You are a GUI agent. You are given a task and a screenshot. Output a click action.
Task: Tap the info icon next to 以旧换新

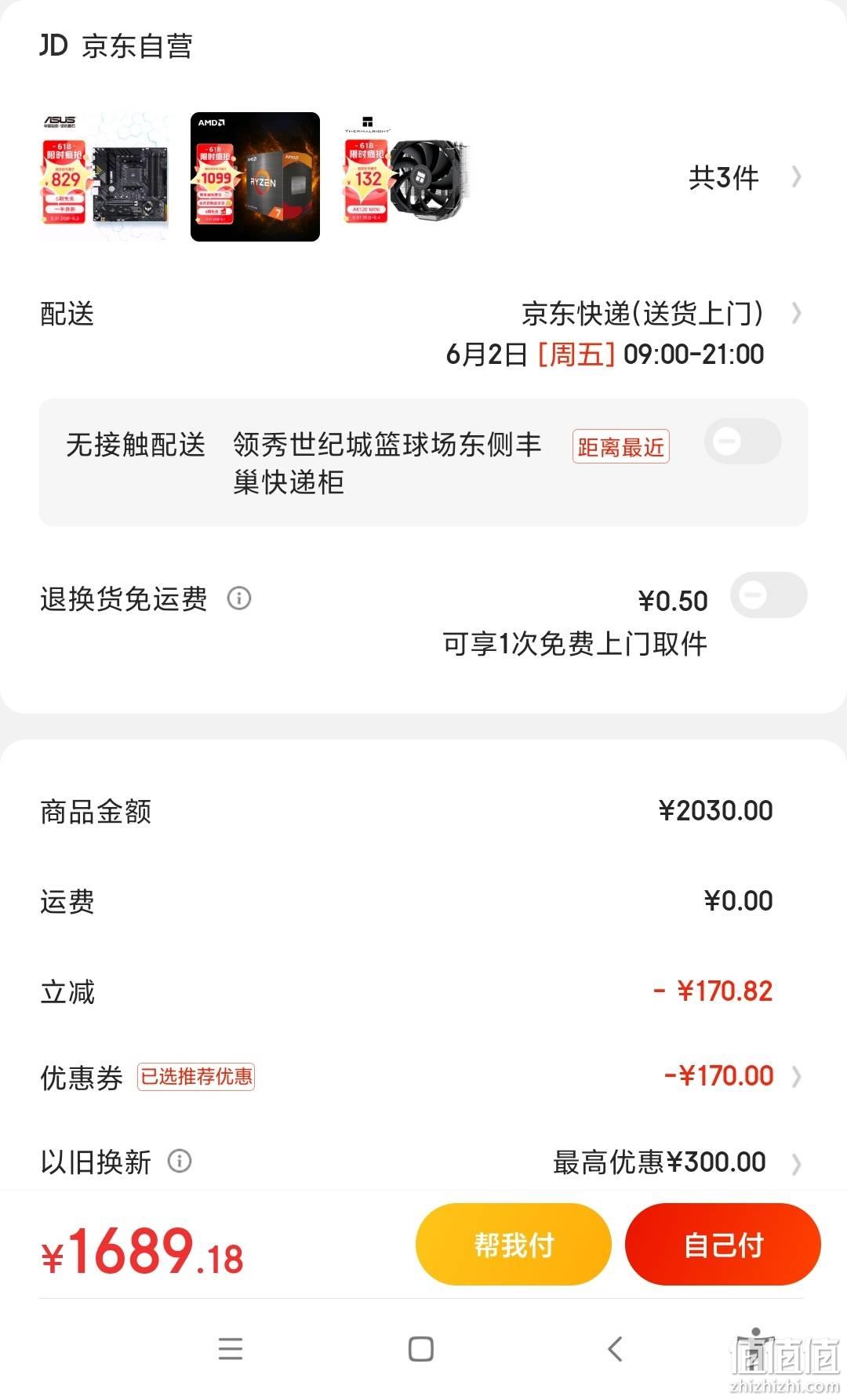180,1161
